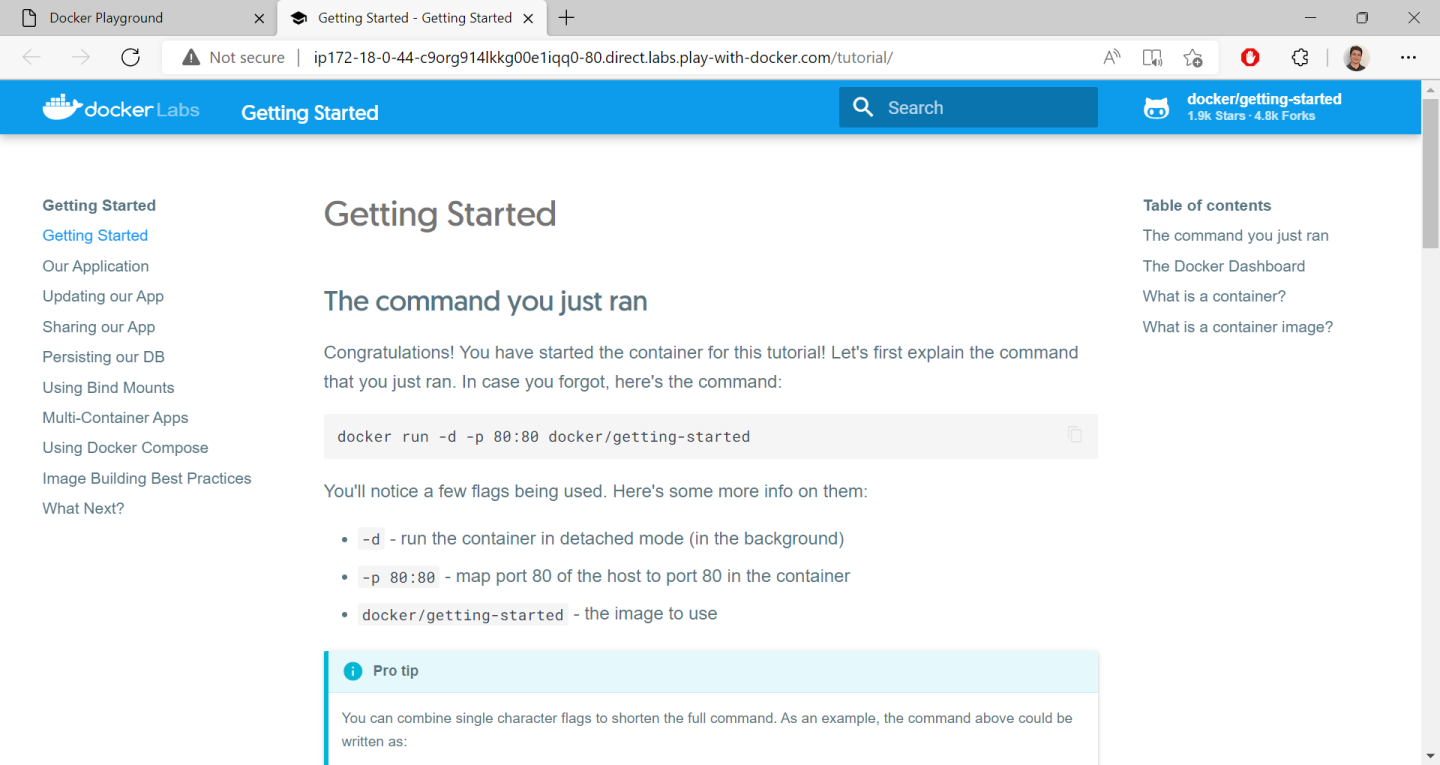The width and height of the screenshot is (1440, 765).
Task: Click the browser refresh icon
Action: coord(130,57)
